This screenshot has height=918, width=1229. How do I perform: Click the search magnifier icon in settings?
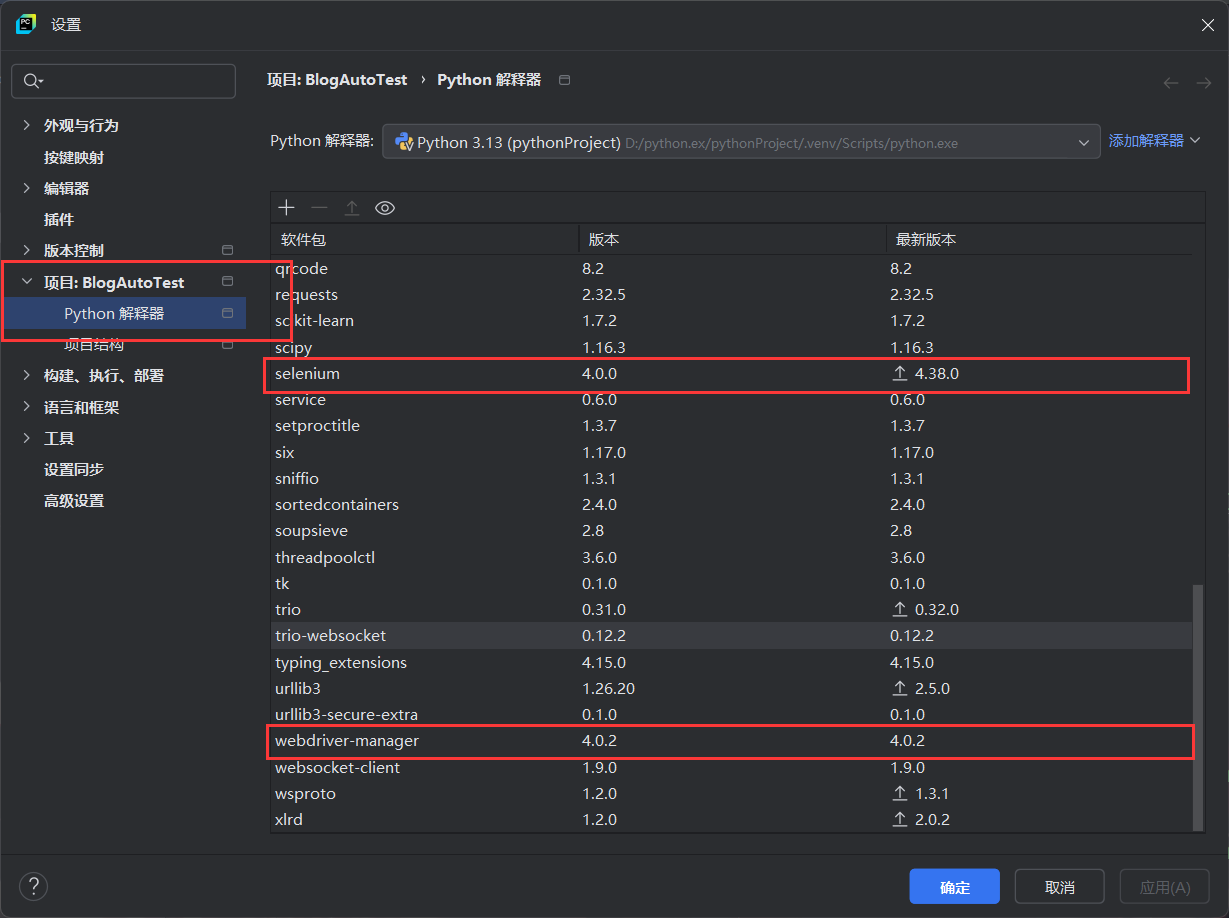click(x=33, y=81)
